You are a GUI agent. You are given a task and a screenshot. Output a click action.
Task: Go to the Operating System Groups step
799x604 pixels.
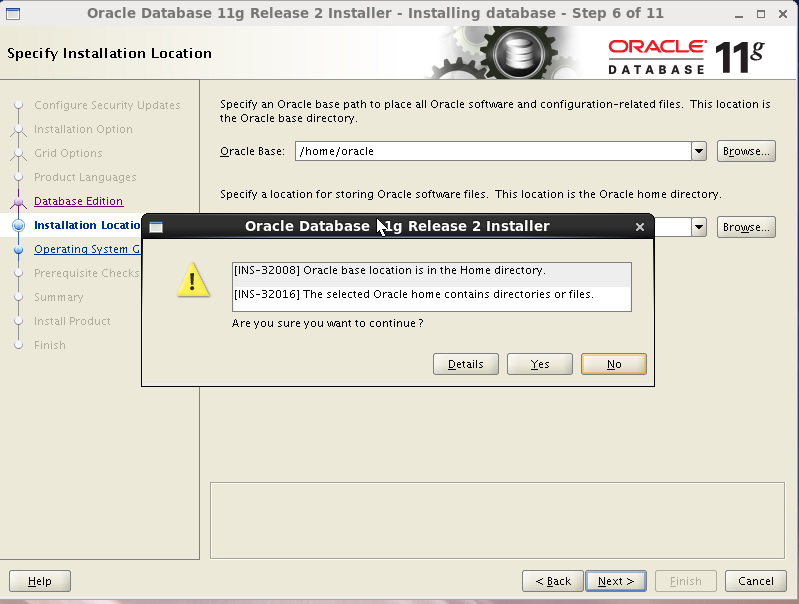pos(87,249)
